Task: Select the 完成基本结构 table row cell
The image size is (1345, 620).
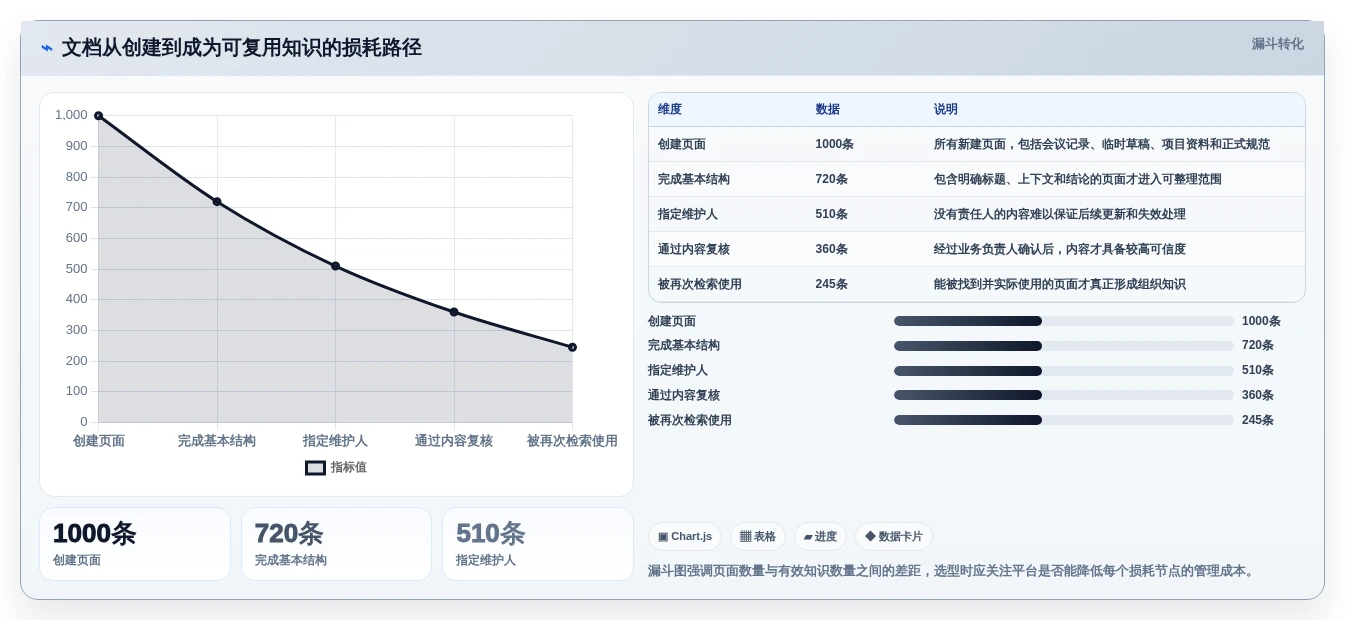Action: tap(694, 179)
